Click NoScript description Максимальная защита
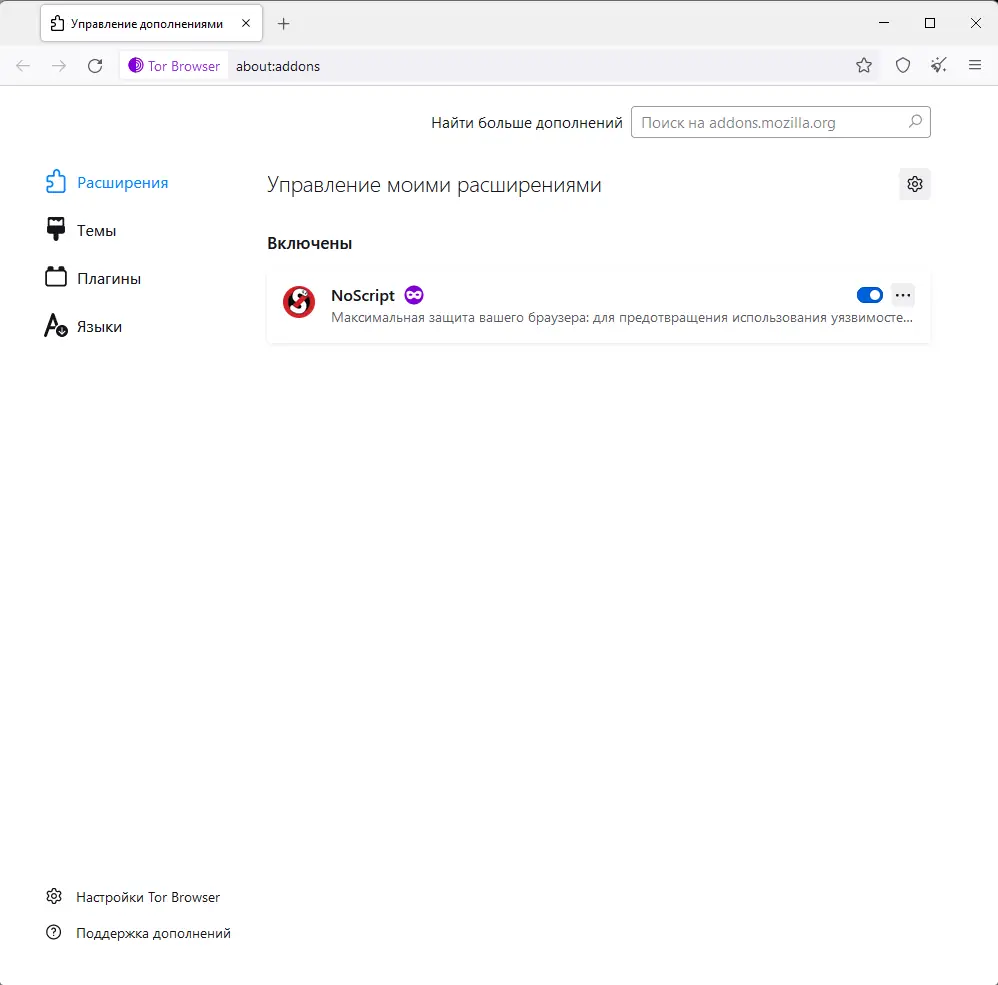 (622, 318)
